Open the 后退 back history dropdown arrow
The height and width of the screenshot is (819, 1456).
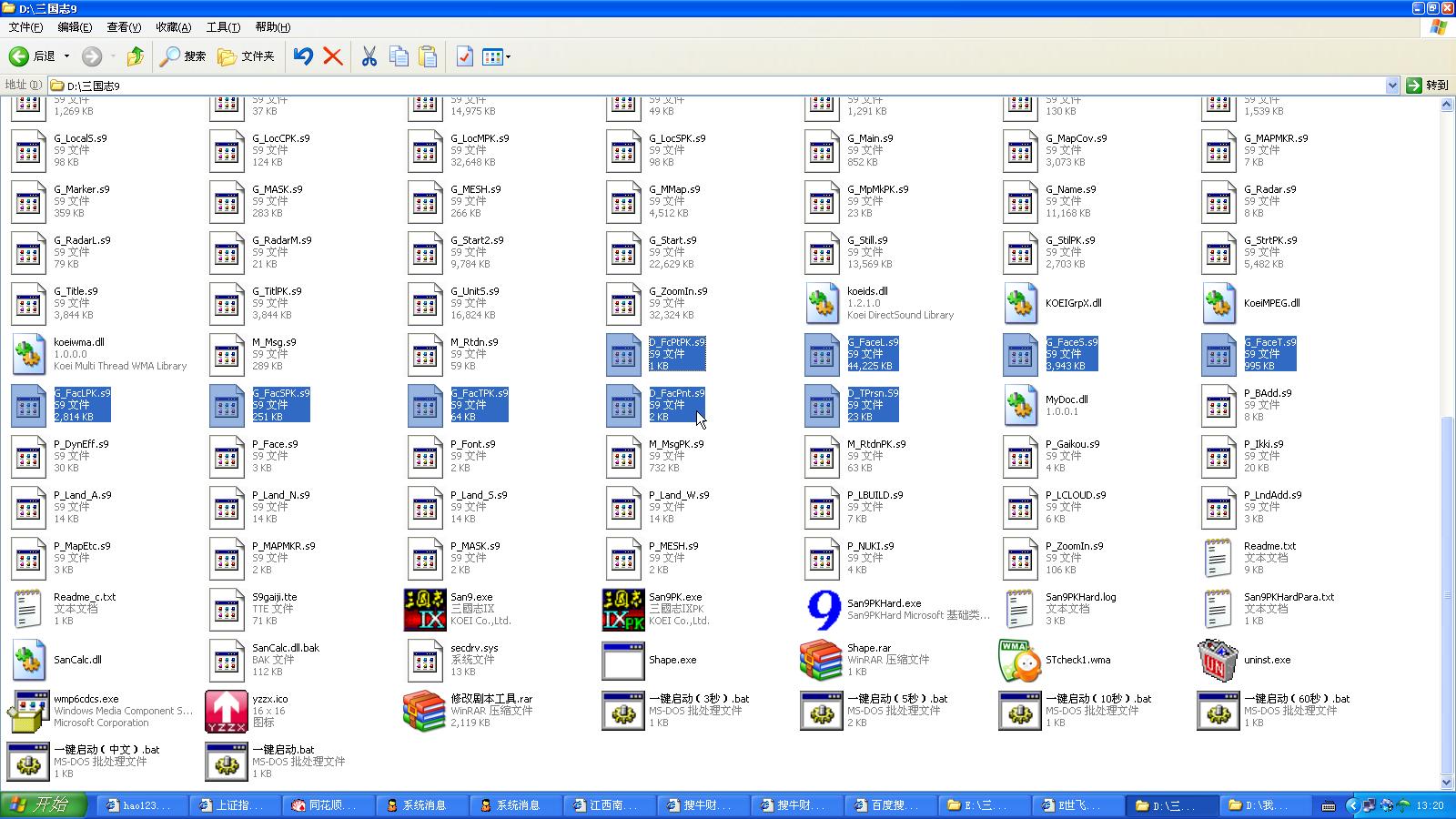tap(66, 56)
